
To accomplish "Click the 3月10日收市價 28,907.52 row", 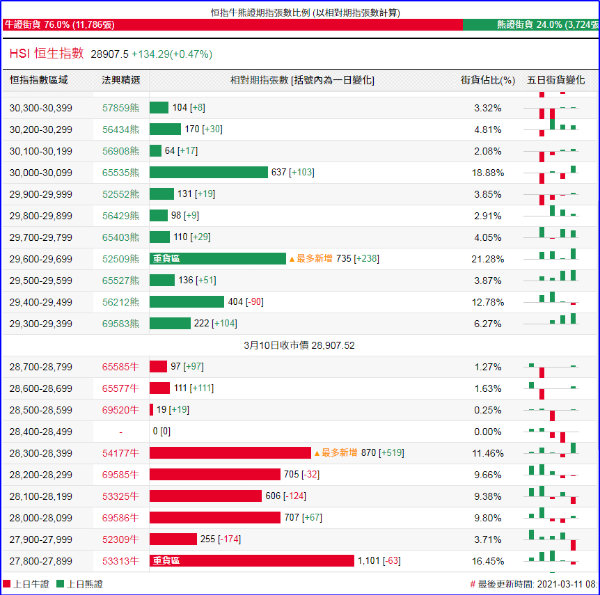I will coord(299,346).
